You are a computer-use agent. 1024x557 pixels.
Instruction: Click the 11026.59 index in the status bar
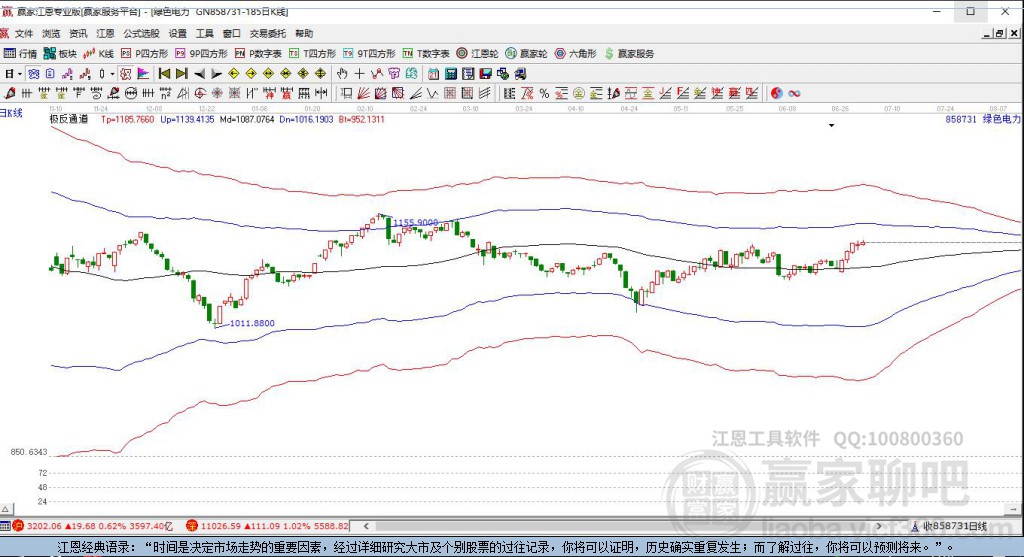tap(221, 526)
